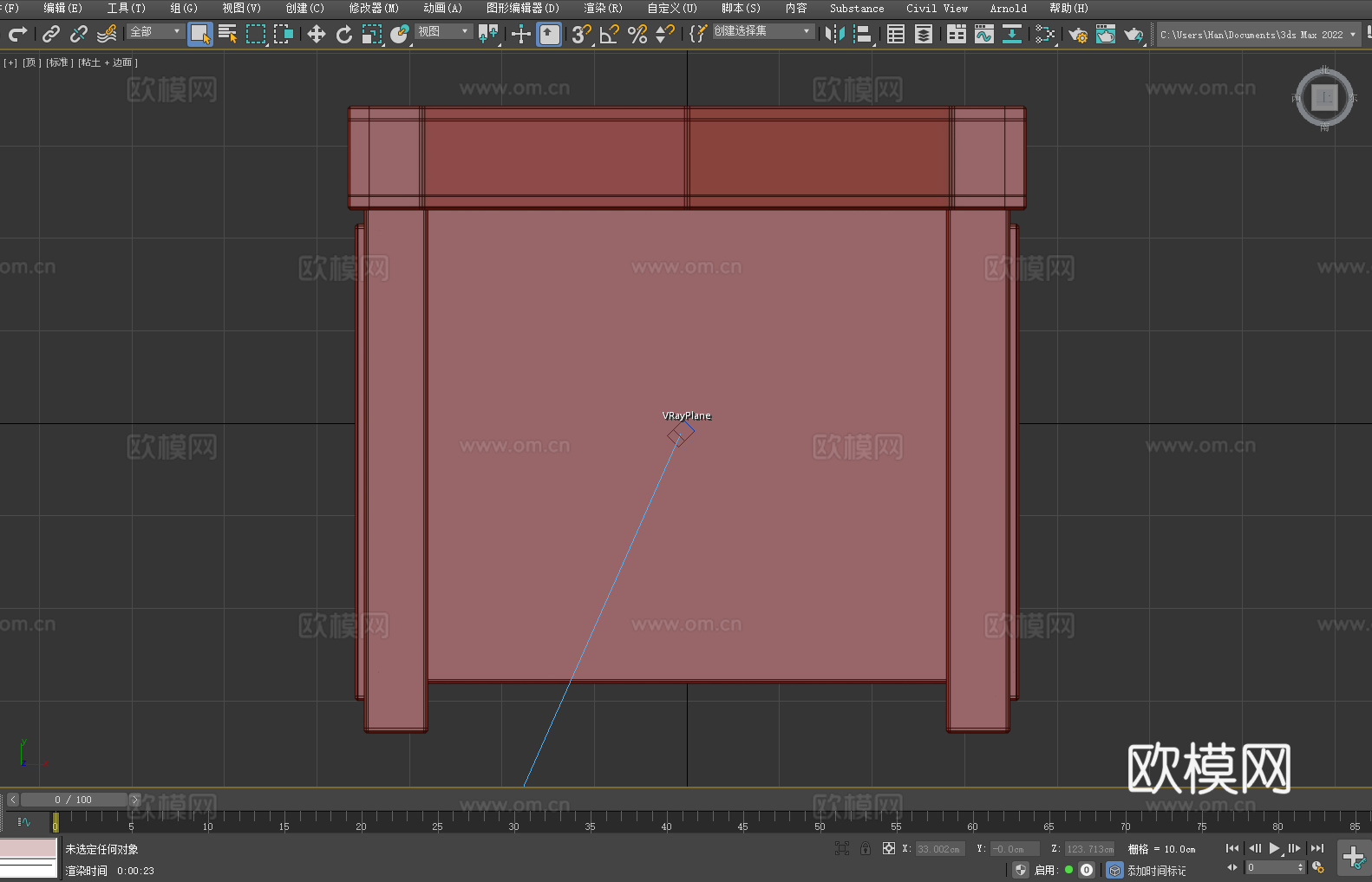Step time slider back with left arrow
The image size is (1372, 882).
(x=13, y=800)
